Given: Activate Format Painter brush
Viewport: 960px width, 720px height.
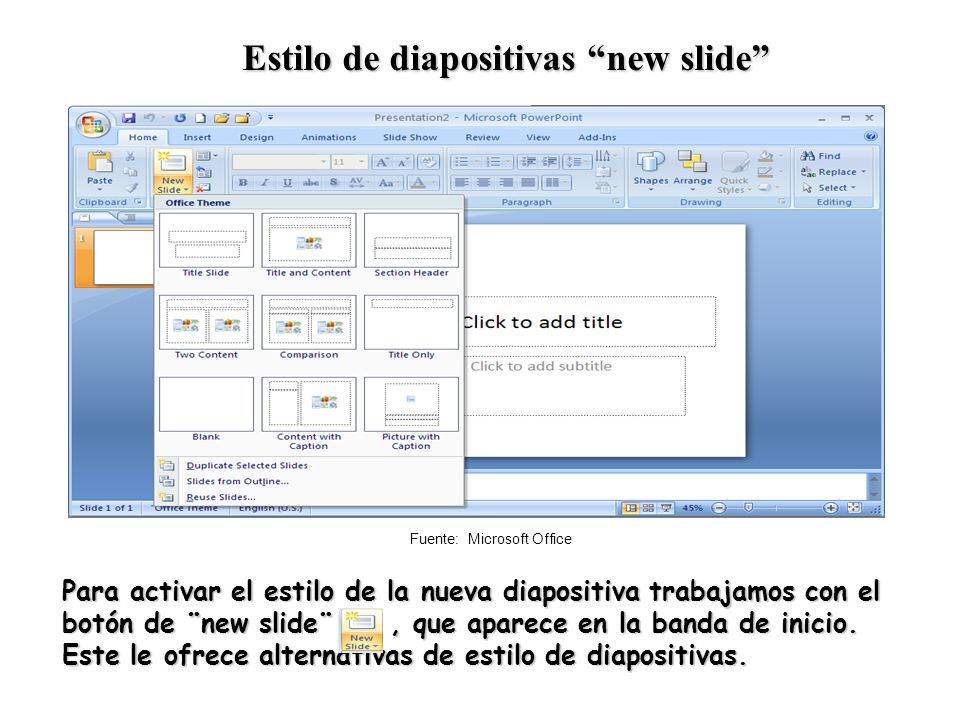Looking at the screenshot, I should (130, 187).
